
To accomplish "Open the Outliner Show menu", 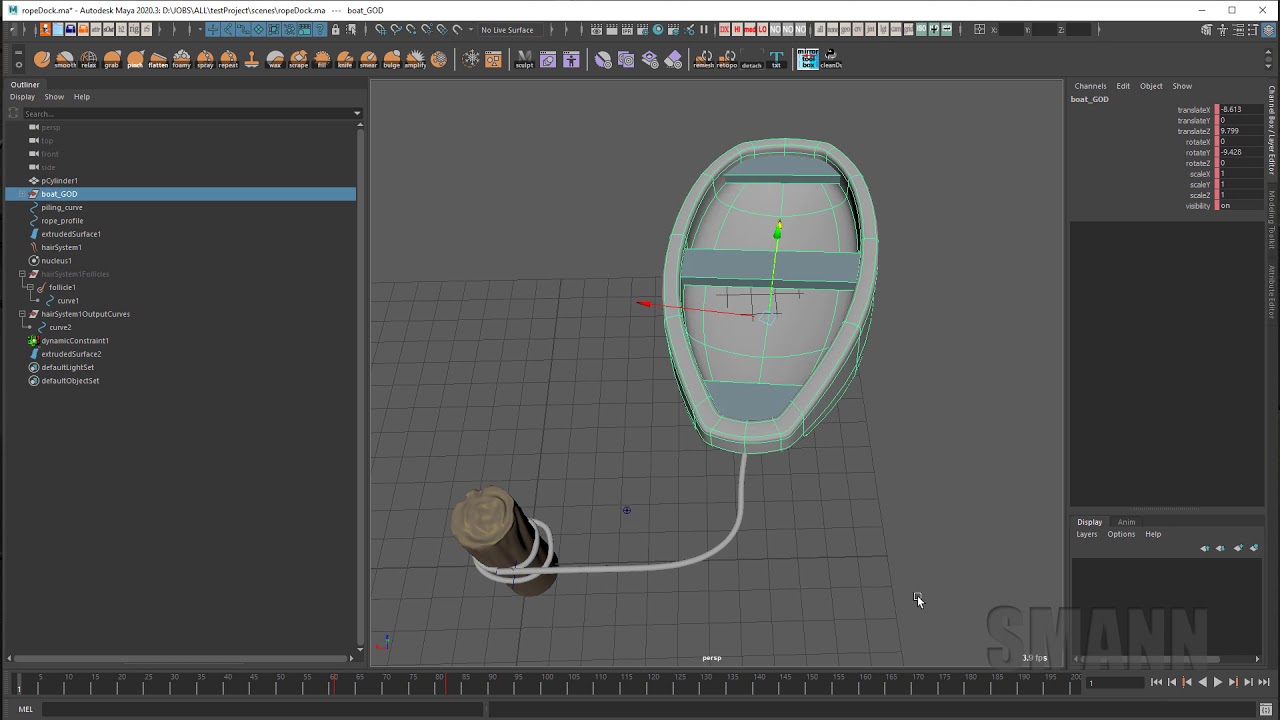I will 54,97.
